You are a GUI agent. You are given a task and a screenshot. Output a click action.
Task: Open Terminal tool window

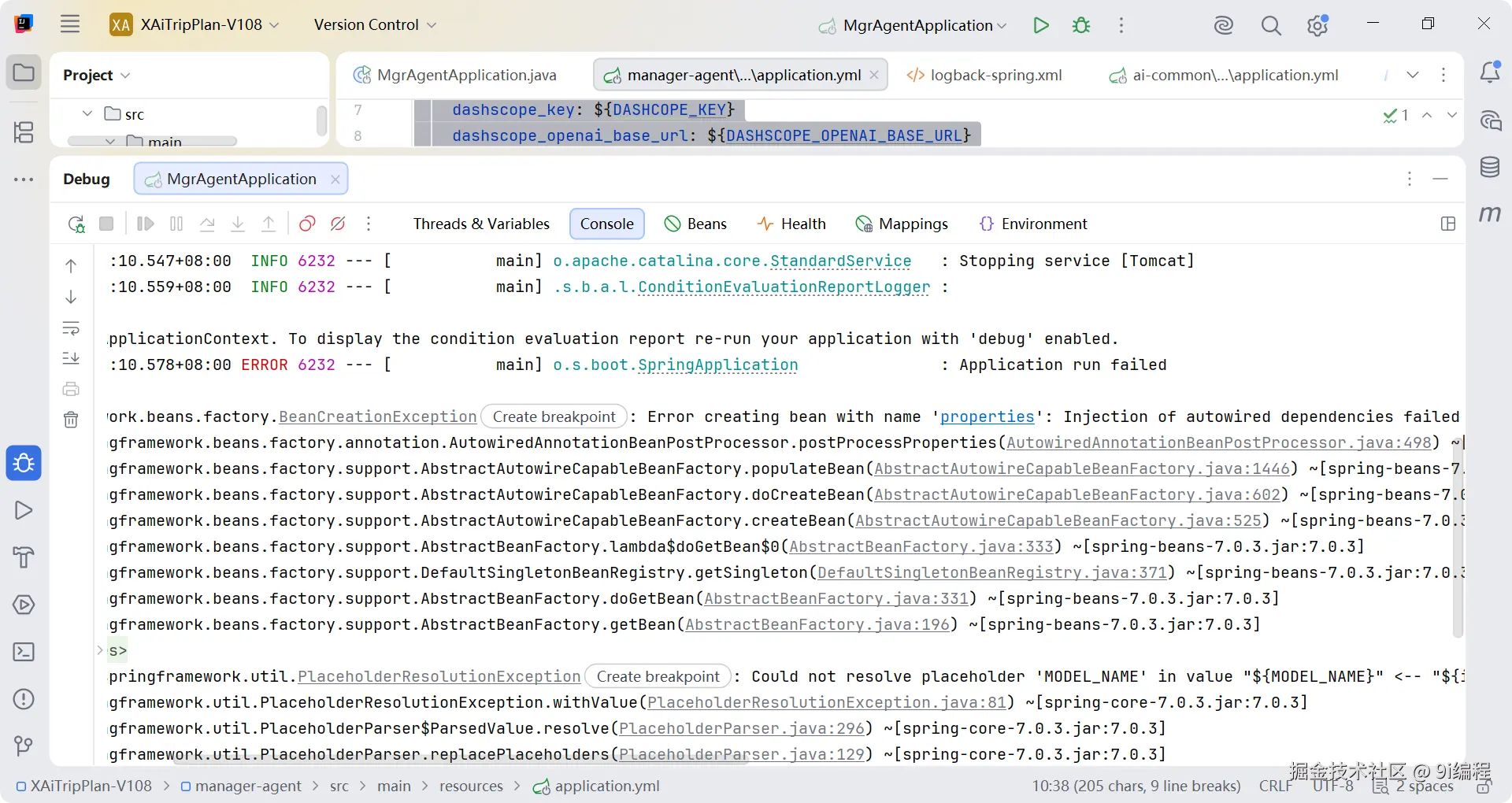[24, 652]
